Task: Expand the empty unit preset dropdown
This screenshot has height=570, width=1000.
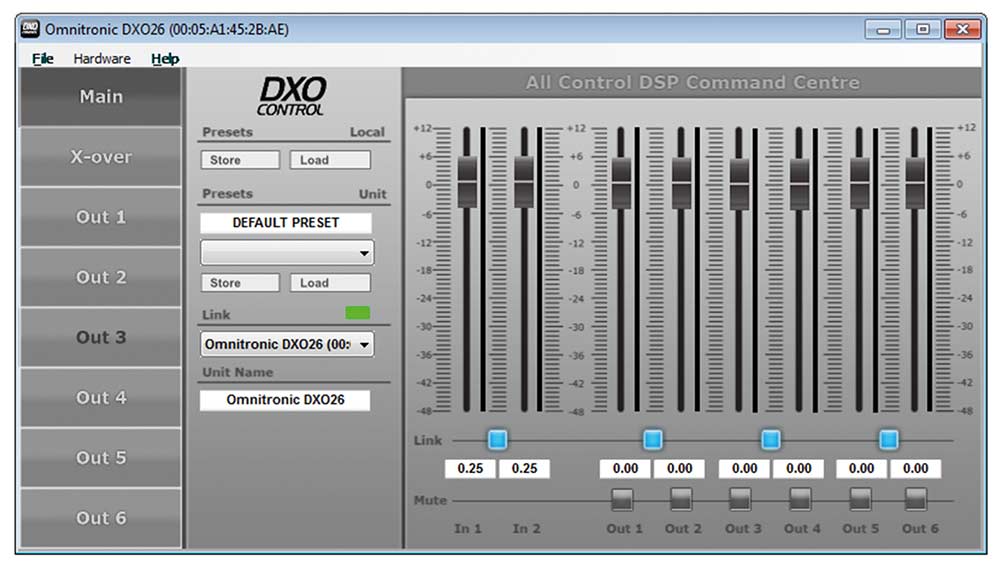Action: 287,253
